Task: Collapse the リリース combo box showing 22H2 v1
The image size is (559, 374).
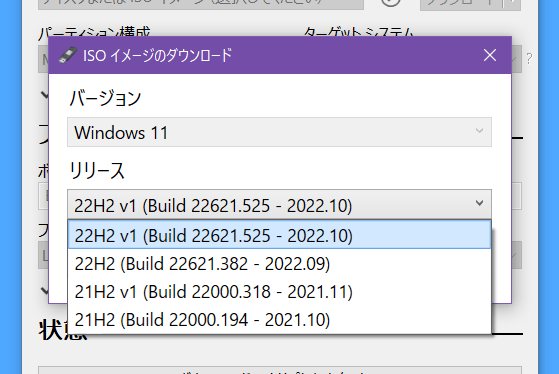Action: [x=279, y=204]
